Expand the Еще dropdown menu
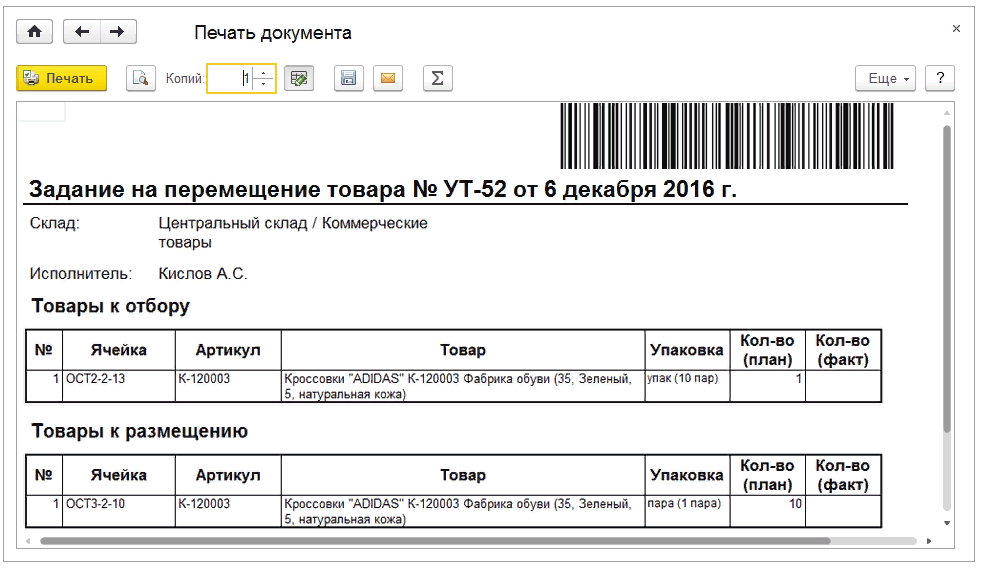The height and width of the screenshot is (568, 982). click(885, 79)
